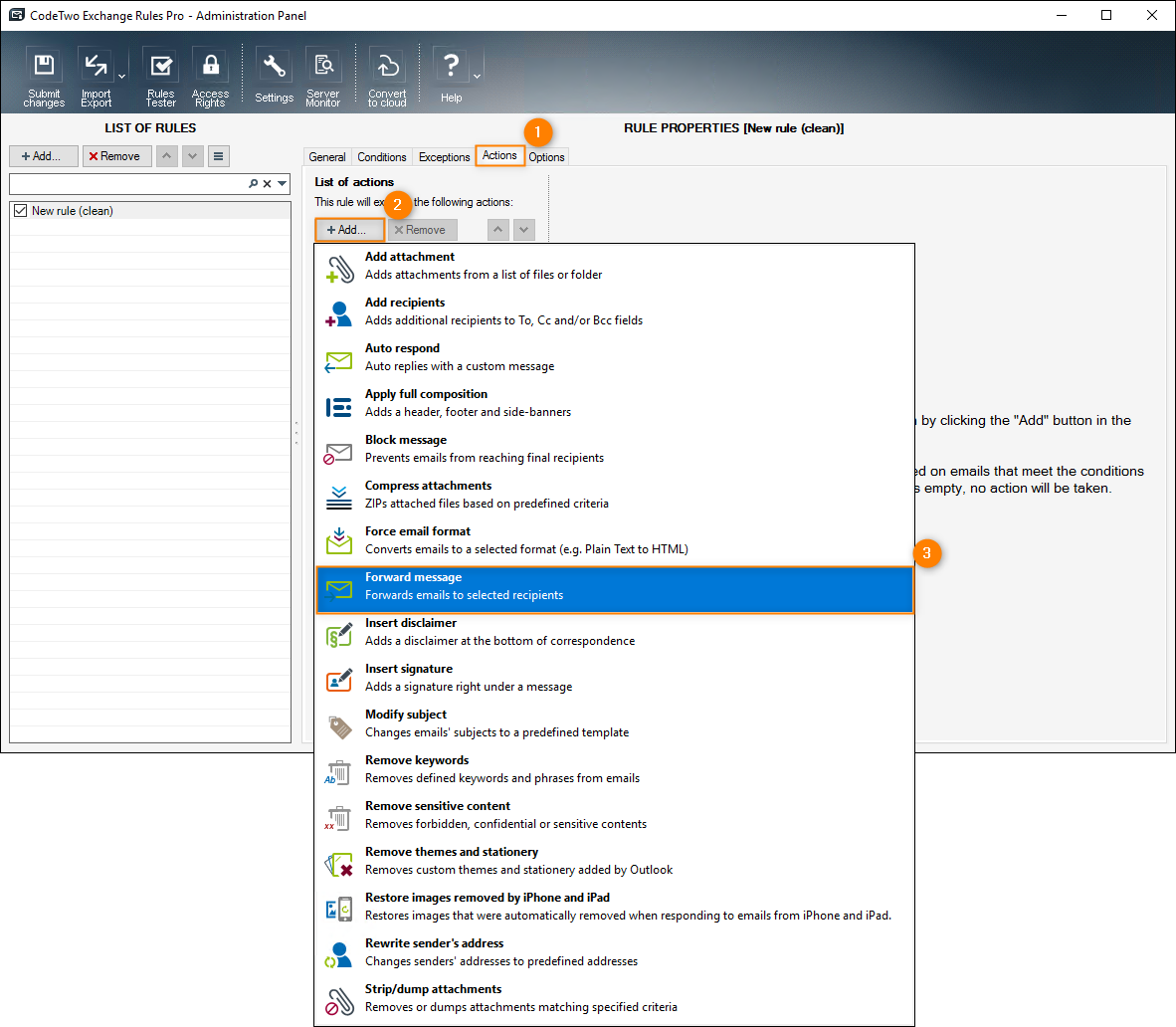Choose Remove themes and stationery action

[614, 861]
